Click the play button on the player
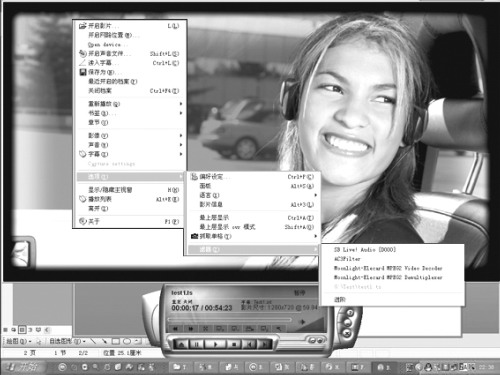This screenshot has height=375, width=500. pos(215,344)
